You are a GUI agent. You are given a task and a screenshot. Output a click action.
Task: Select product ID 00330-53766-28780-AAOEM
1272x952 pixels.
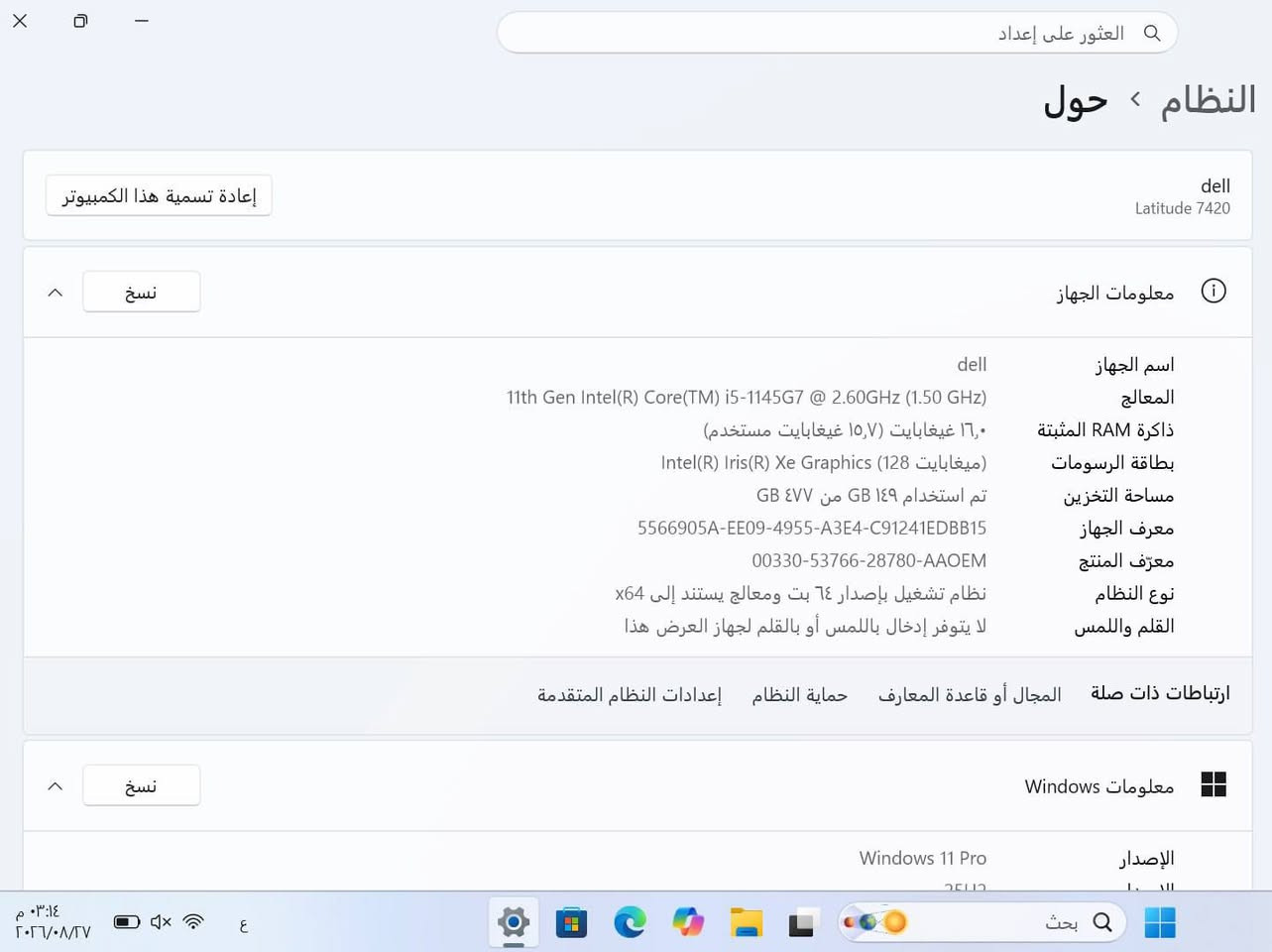coord(868,560)
